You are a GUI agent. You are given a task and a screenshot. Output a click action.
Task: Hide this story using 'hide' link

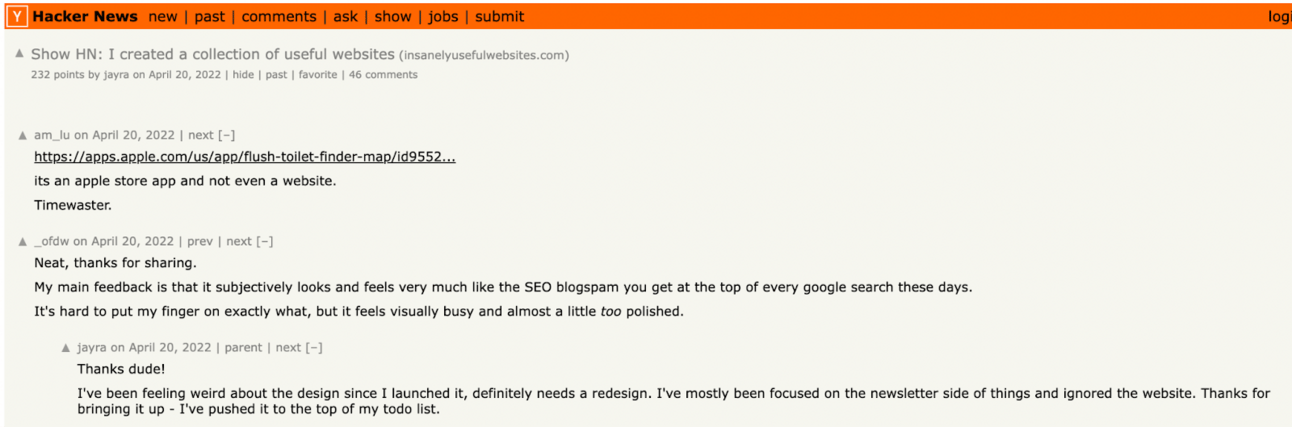pos(243,75)
